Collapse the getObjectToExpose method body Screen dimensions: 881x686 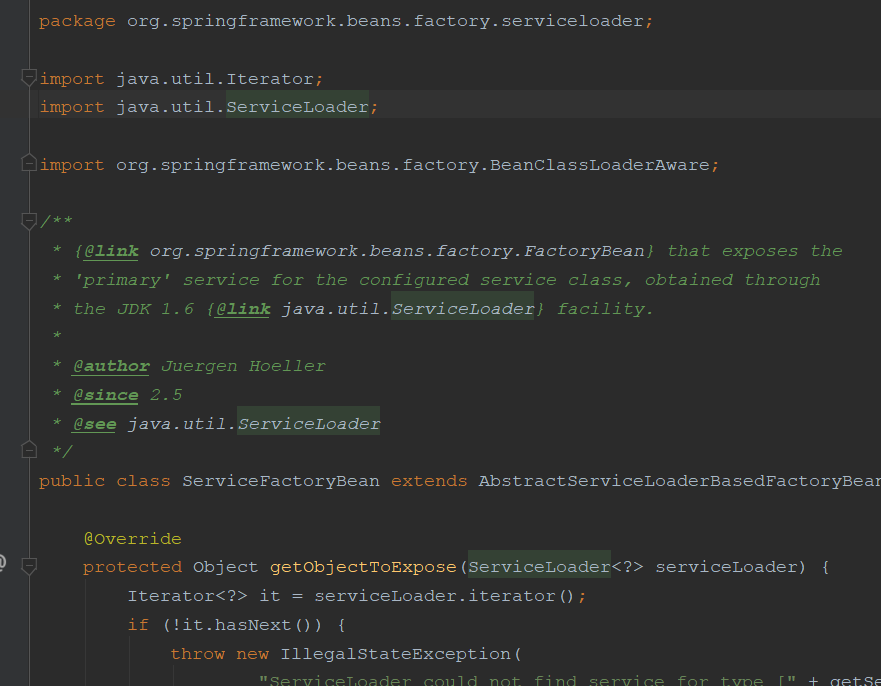[x=29, y=566]
